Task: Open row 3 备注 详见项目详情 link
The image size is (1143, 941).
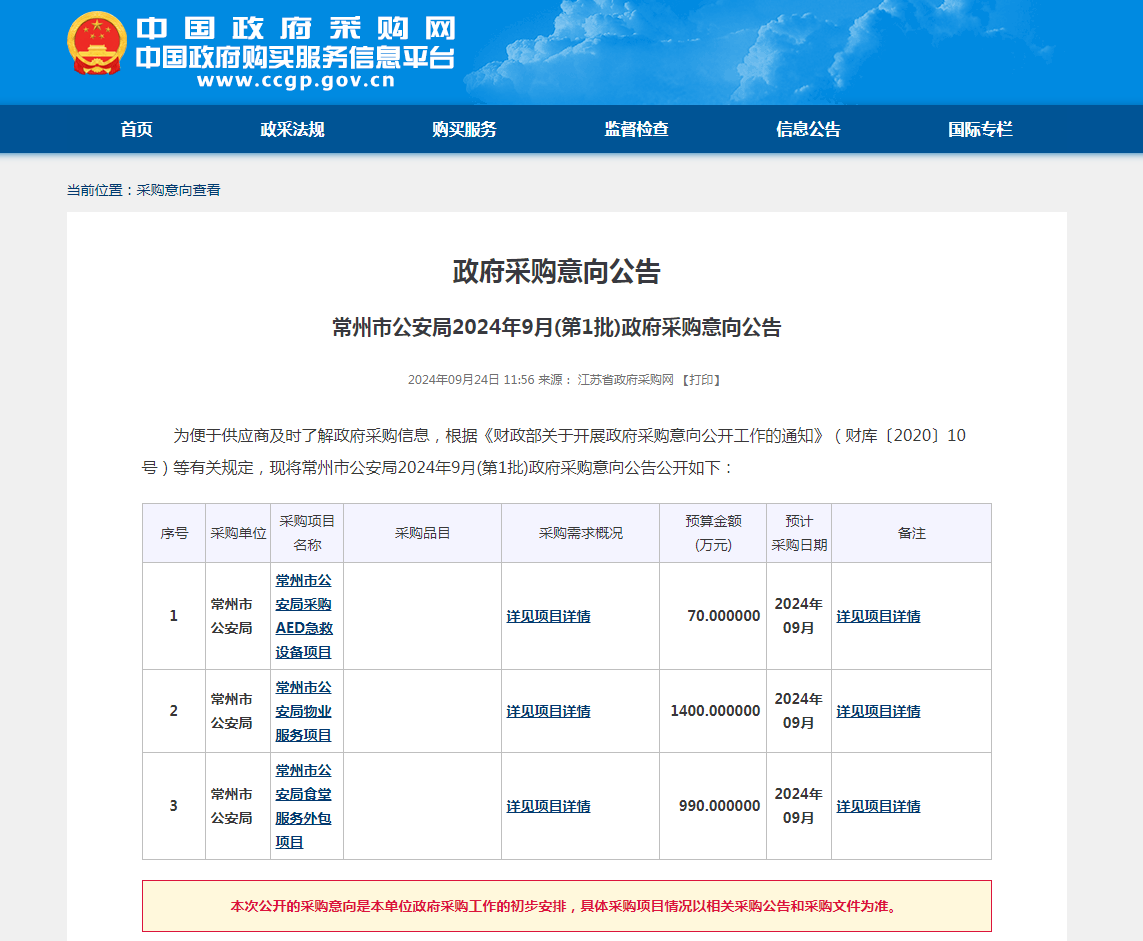Action: coord(878,806)
